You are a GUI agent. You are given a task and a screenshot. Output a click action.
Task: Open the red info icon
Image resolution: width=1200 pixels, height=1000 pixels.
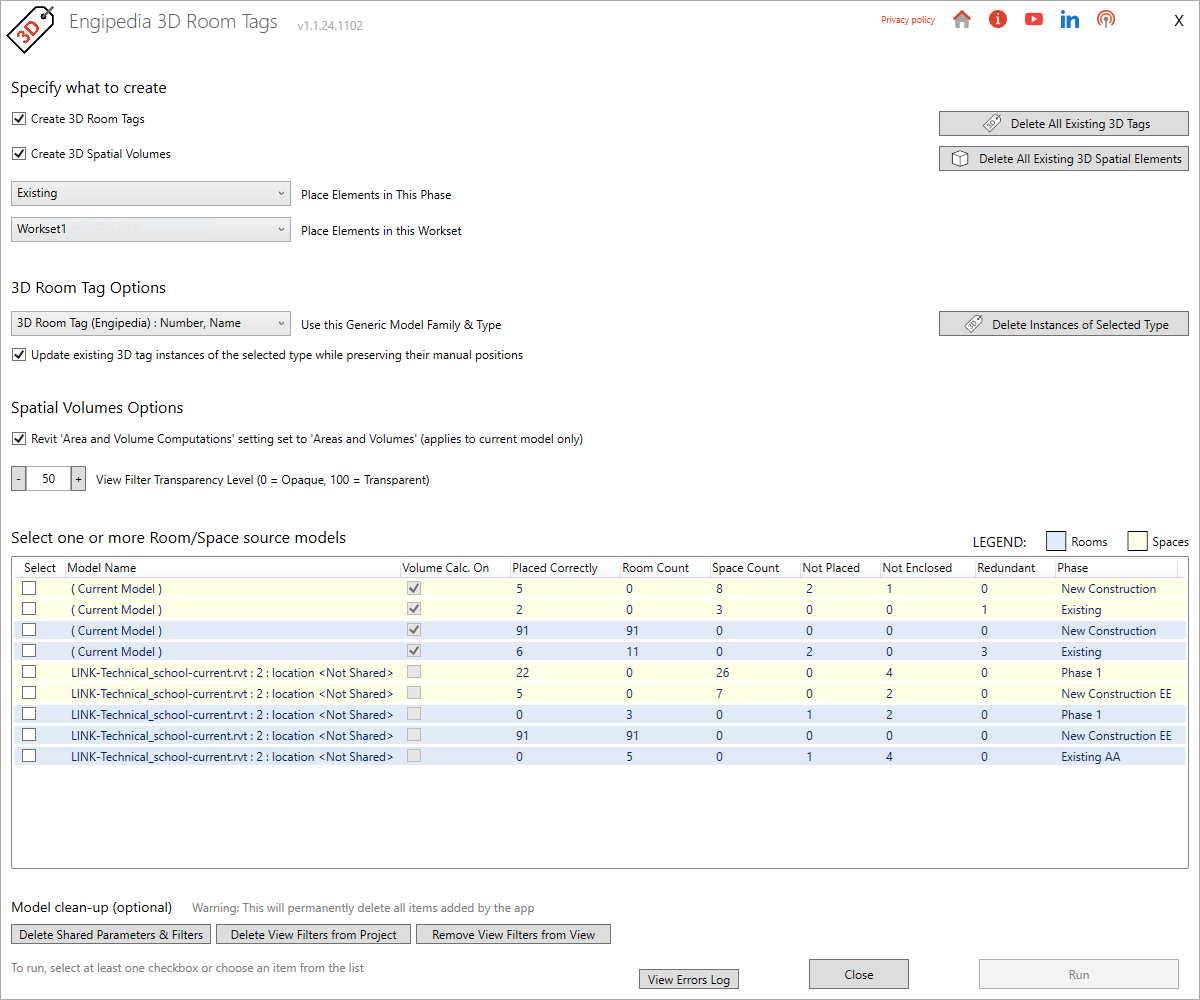click(998, 19)
